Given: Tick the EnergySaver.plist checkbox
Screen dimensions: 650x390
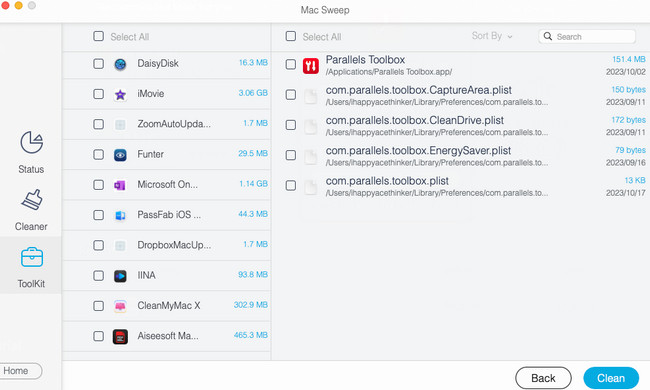Looking at the screenshot, I should coord(291,155).
